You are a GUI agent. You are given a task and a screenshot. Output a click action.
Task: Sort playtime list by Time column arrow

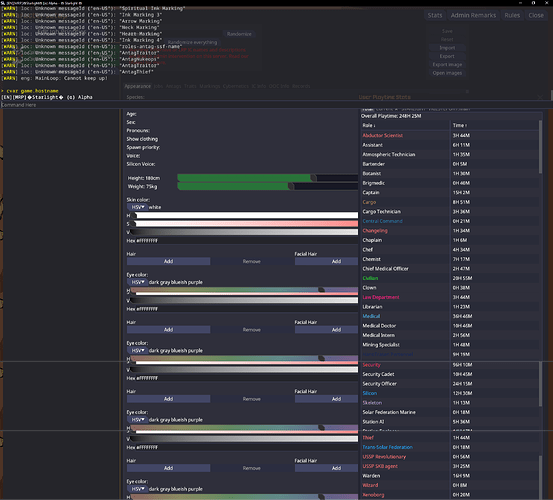point(466,126)
